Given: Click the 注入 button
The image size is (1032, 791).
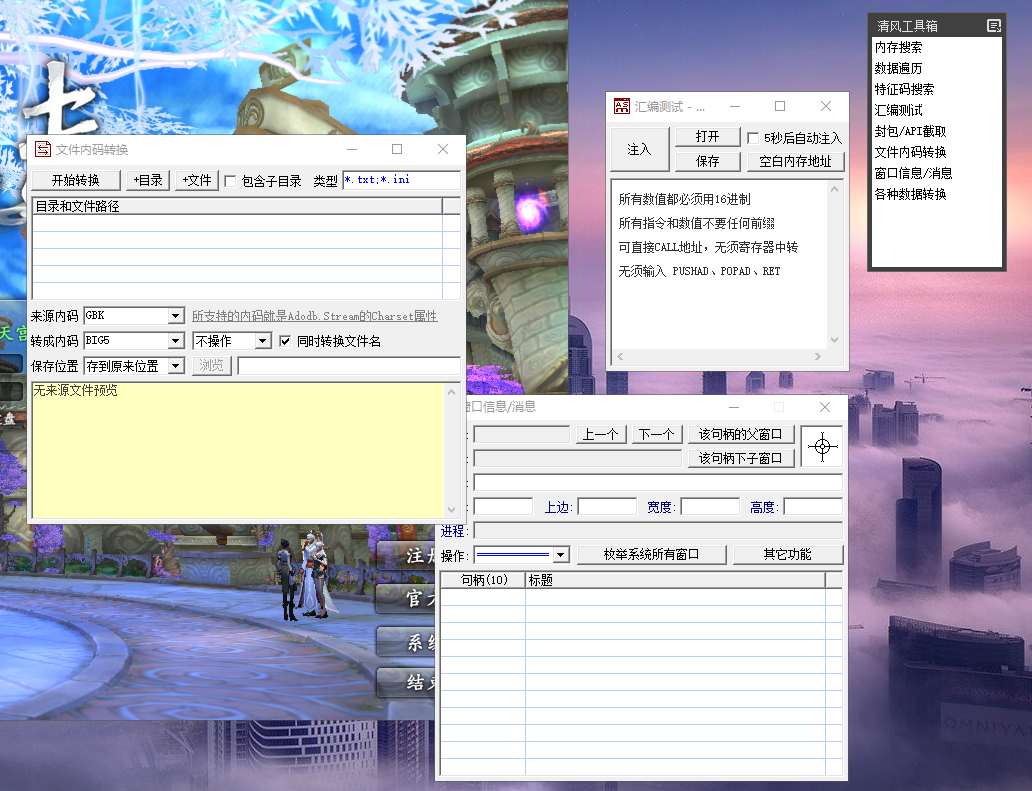Looking at the screenshot, I should [x=639, y=149].
